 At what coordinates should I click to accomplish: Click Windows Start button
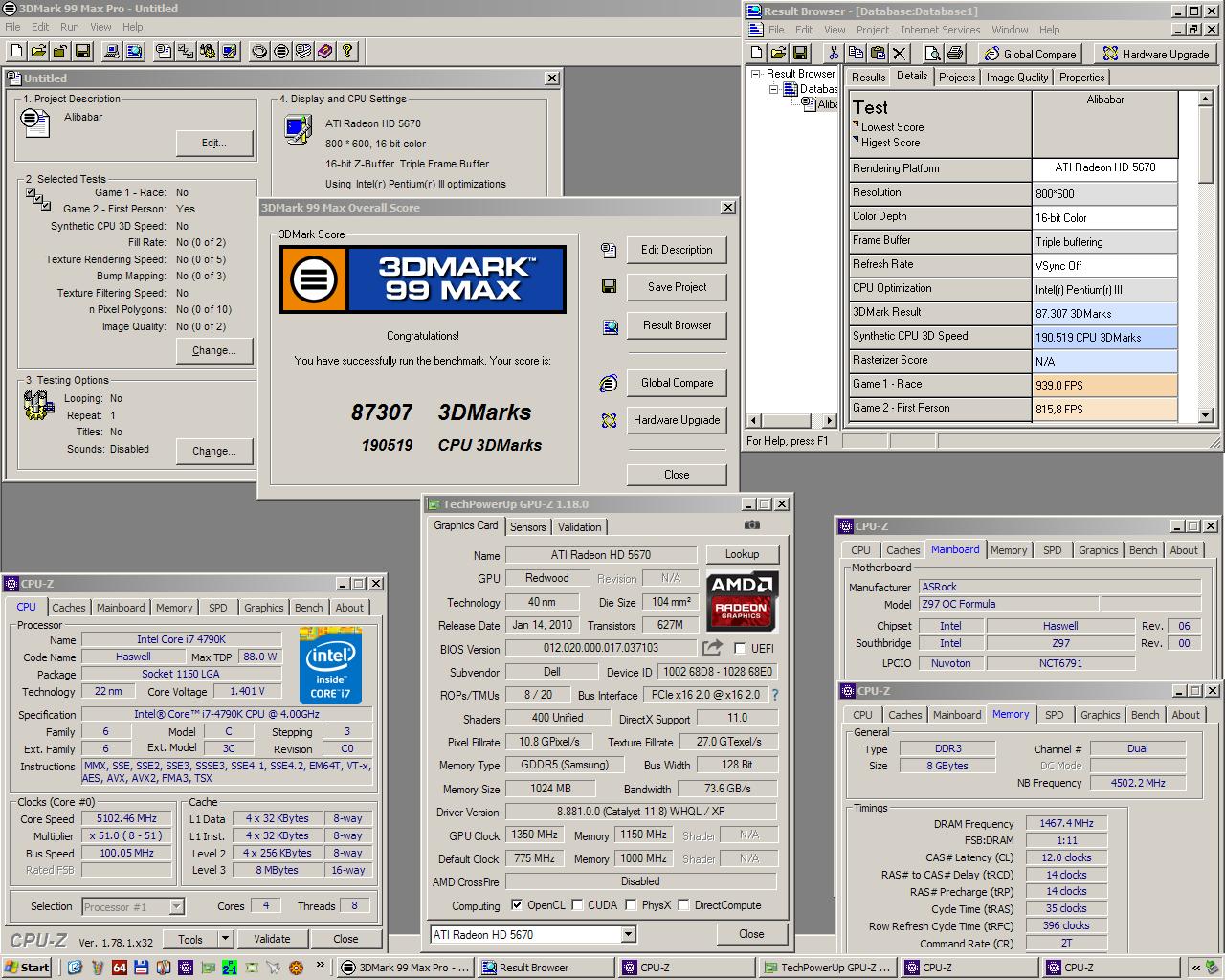point(27,967)
